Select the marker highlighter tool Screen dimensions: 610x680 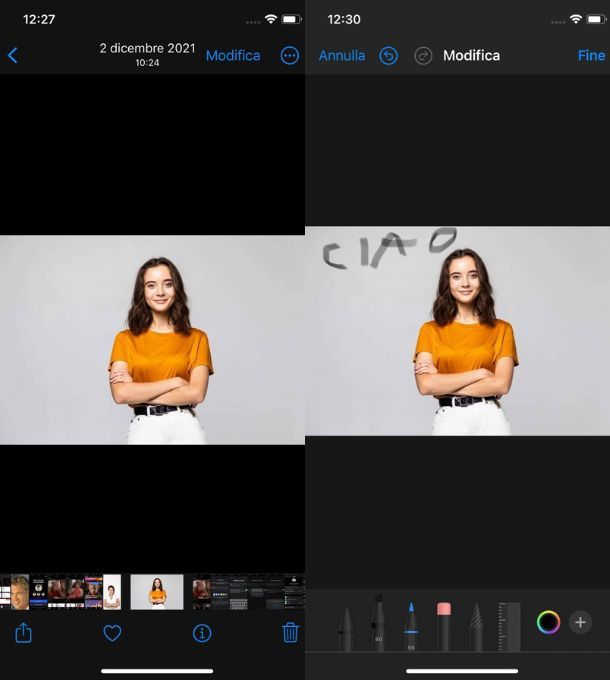click(x=378, y=623)
